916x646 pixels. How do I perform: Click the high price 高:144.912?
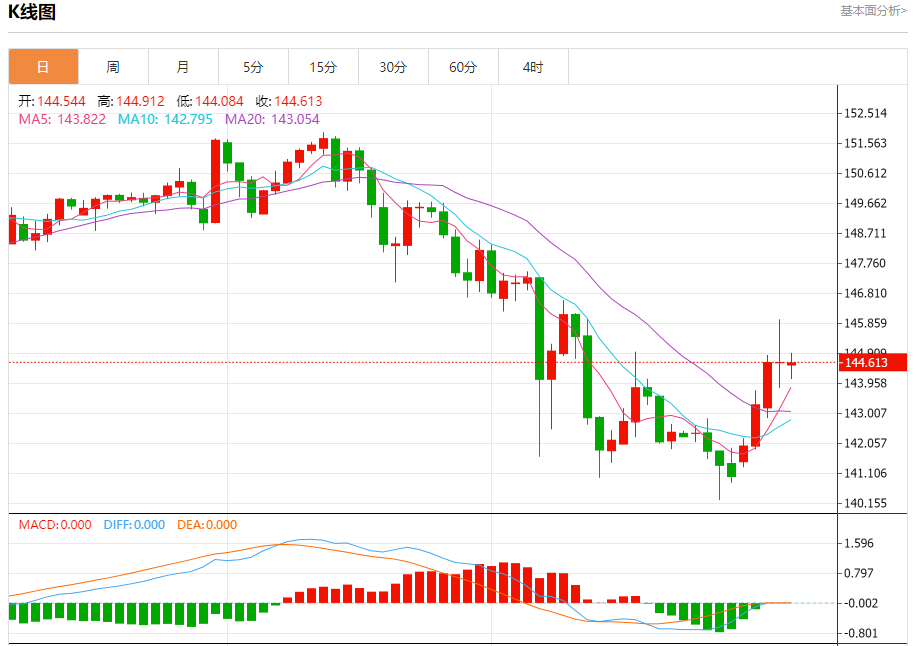[131, 101]
